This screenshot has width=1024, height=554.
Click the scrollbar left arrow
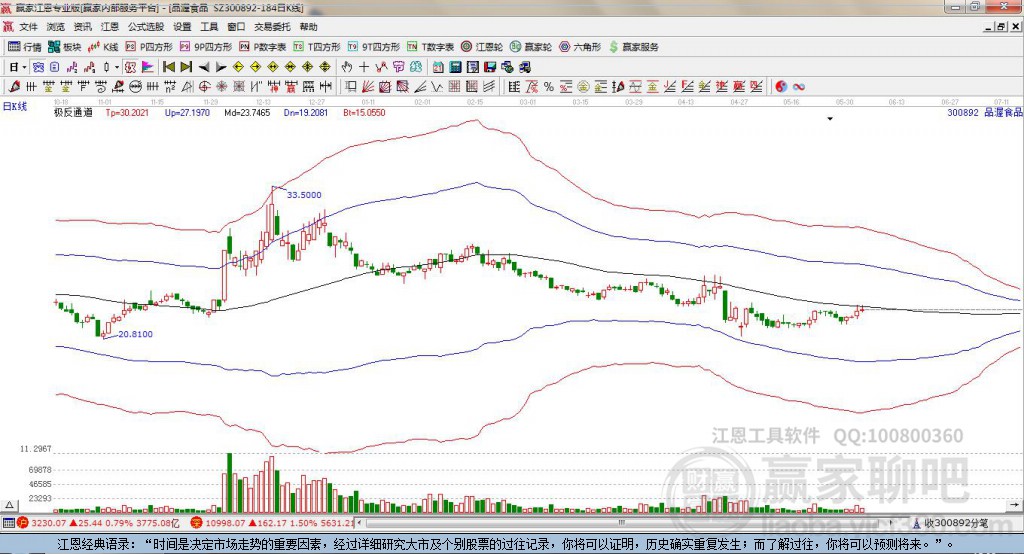click(360, 523)
